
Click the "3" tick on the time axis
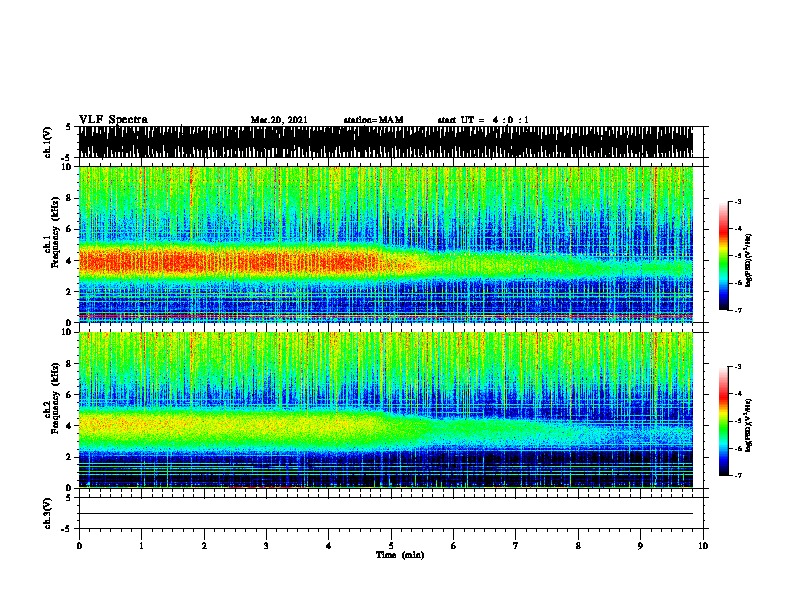click(266, 546)
